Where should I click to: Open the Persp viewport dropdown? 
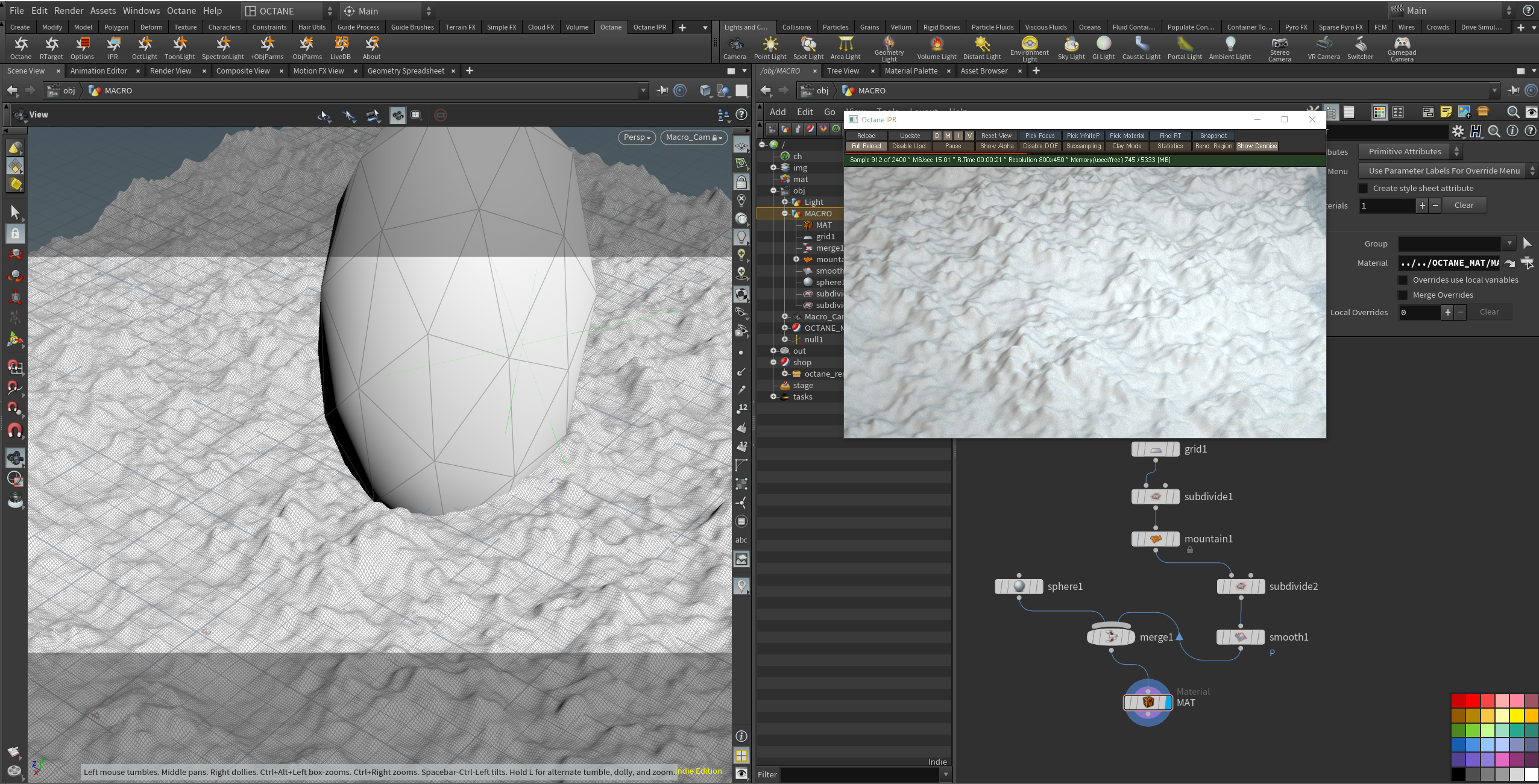point(637,137)
